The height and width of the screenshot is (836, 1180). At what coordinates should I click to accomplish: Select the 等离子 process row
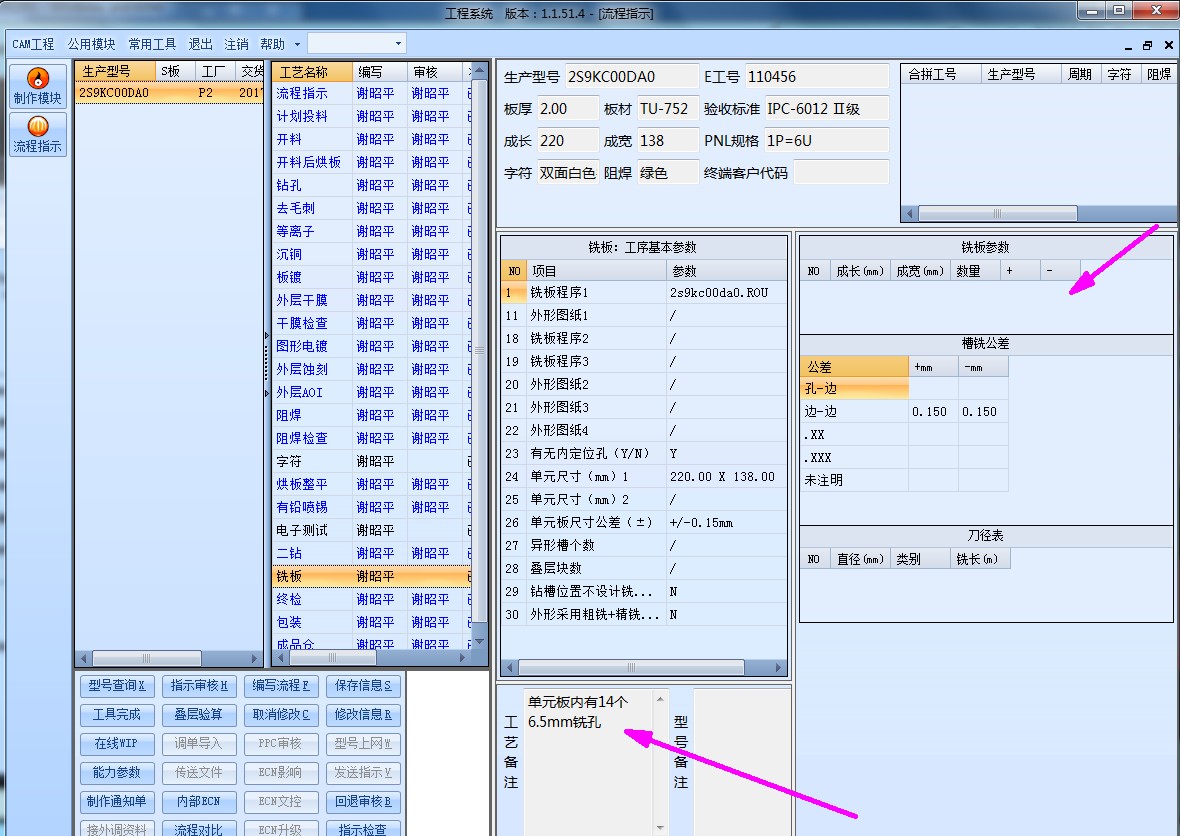pos(372,231)
